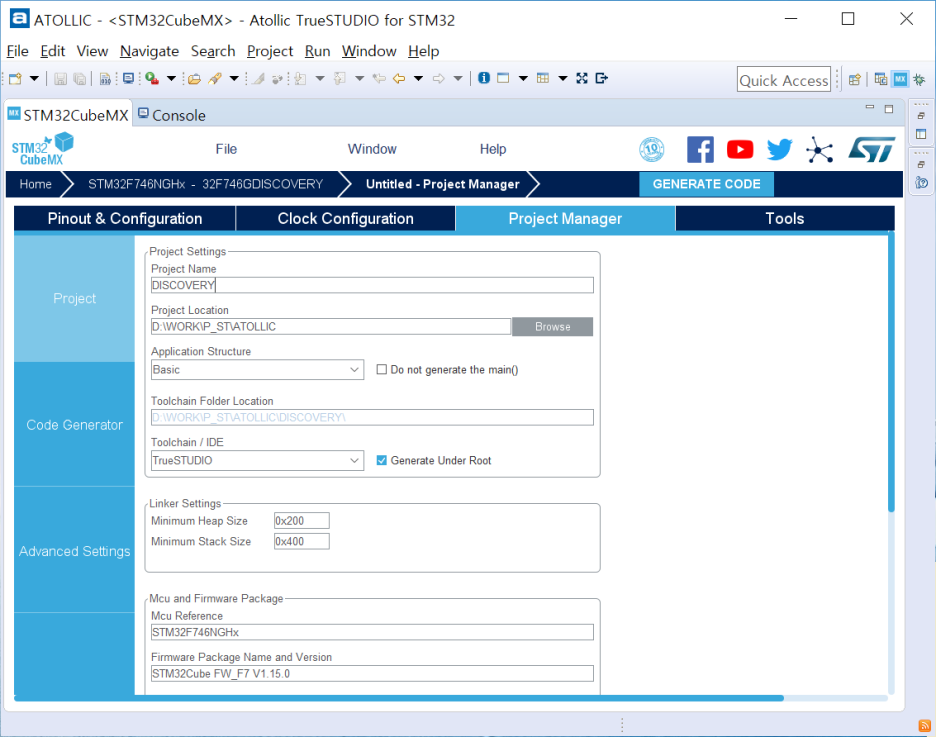This screenshot has height=737, width=936.
Task: Switch to the Debug perspective bug icon
Action: tap(919, 79)
